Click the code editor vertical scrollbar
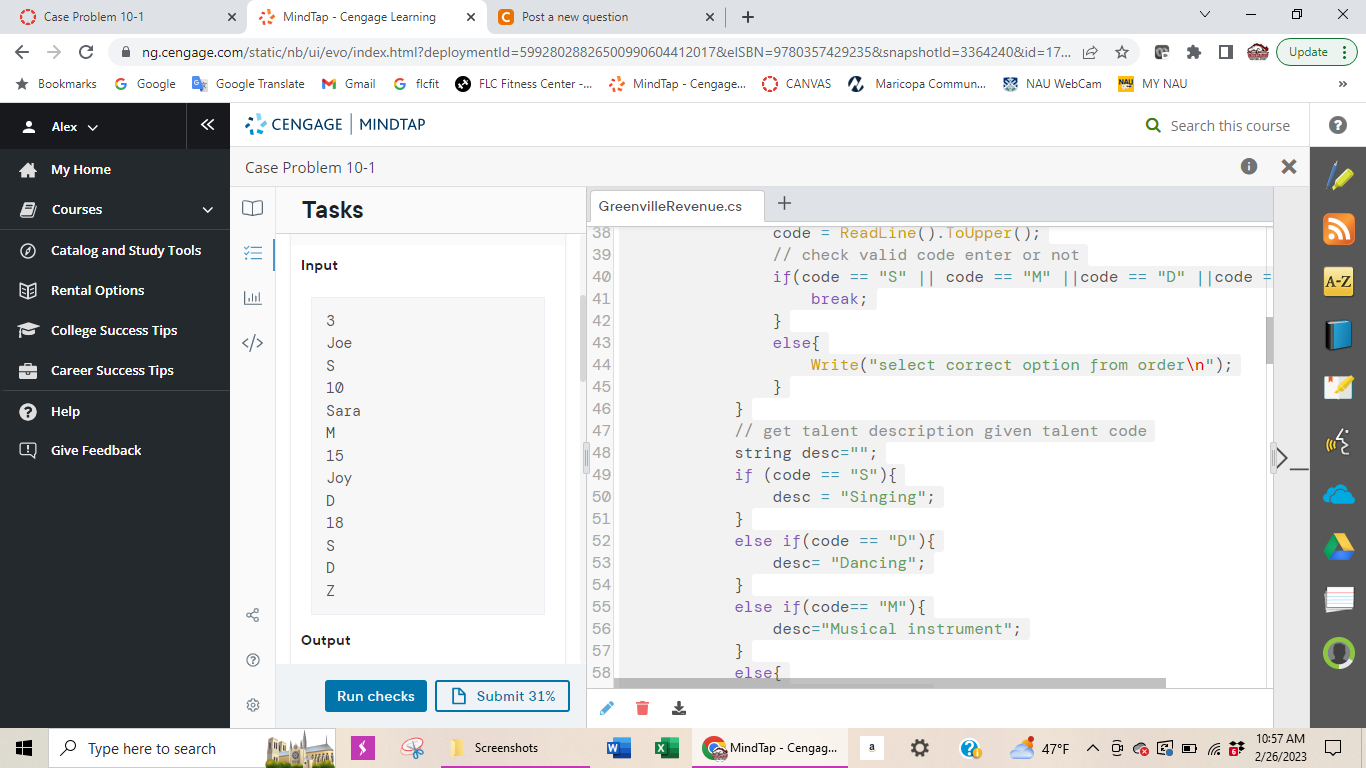This screenshot has height=768, width=1366. coord(1269,340)
